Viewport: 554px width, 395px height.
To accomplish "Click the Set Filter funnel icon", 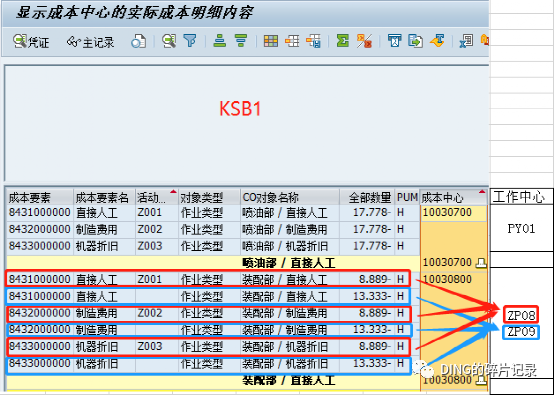I will point(190,41).
